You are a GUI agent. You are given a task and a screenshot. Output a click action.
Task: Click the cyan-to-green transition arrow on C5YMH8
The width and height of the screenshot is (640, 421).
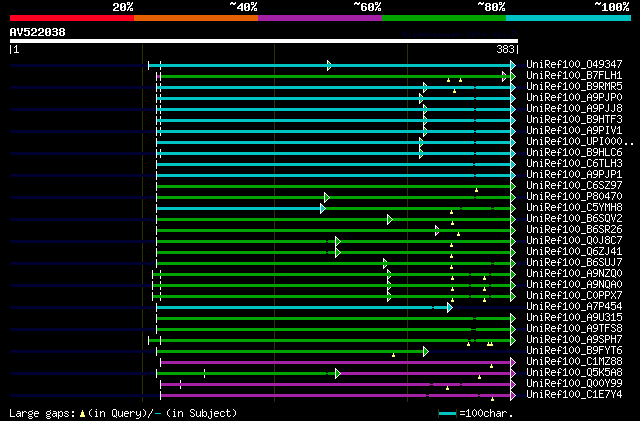coord(323,209)
